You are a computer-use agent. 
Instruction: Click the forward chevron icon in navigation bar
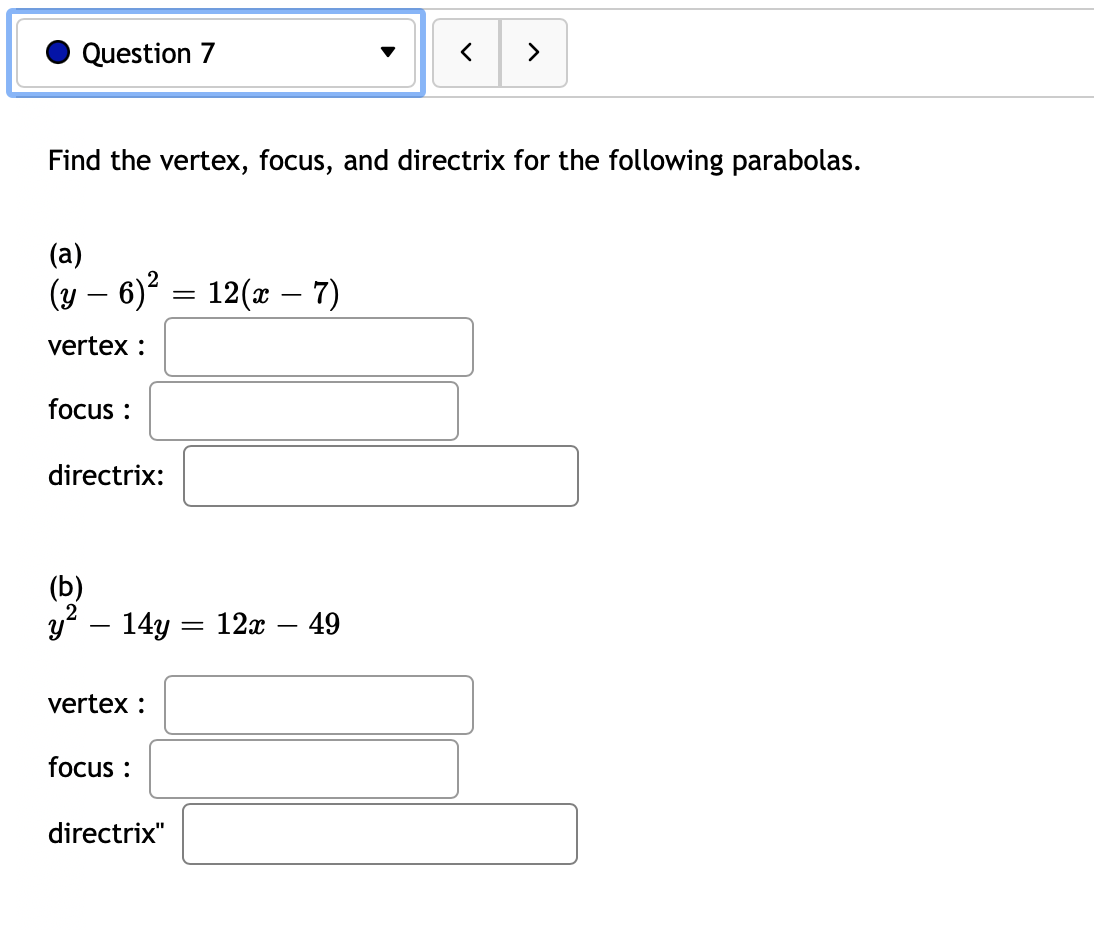pos(533,53)
